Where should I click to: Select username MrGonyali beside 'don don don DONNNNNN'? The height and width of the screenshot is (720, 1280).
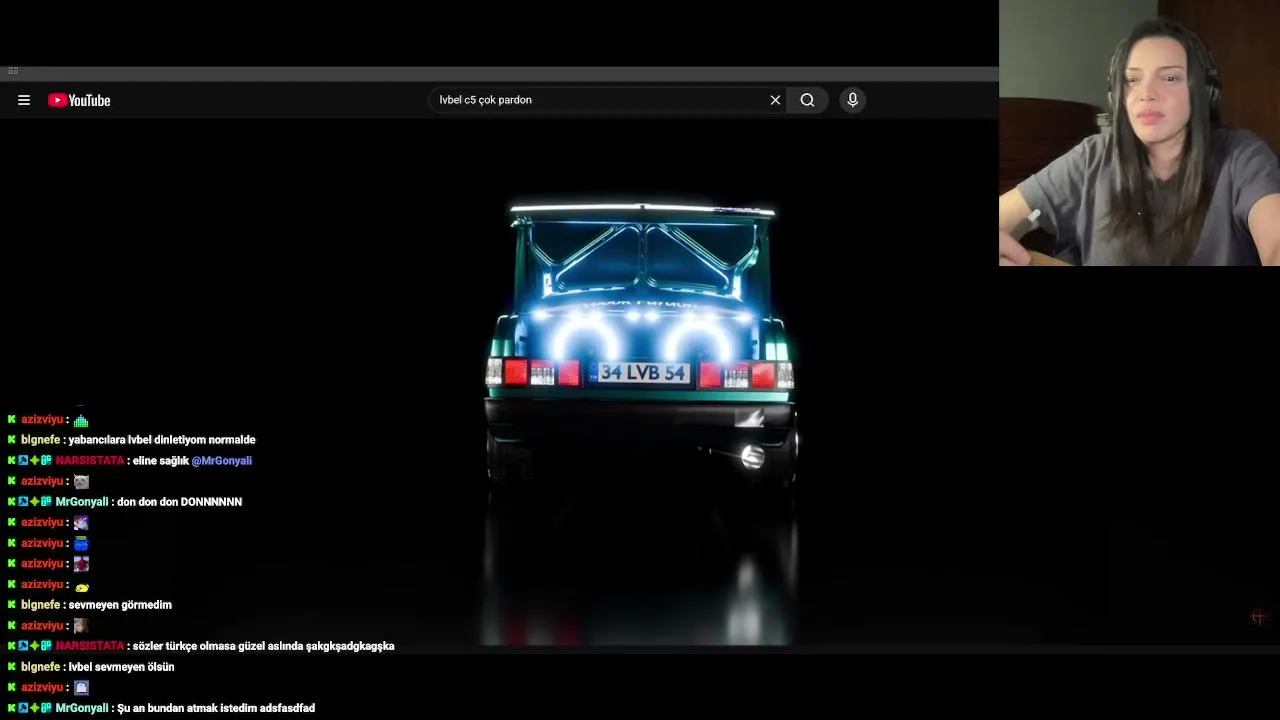pyautogui.click(x=82, y=502)
